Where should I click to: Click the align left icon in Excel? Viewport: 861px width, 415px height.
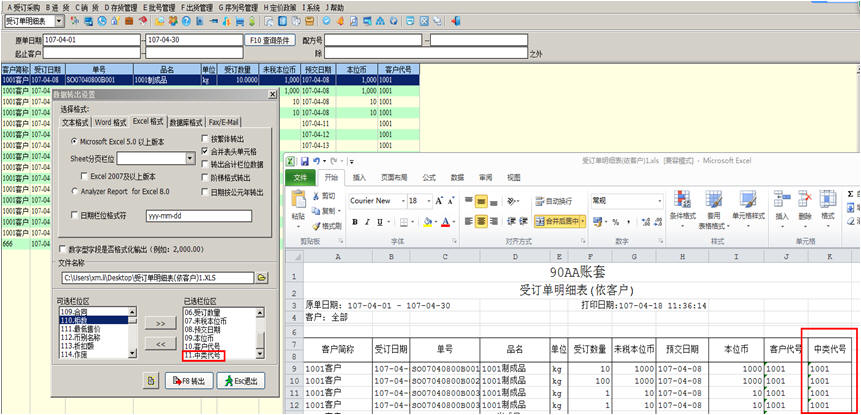tap(468, 221)
